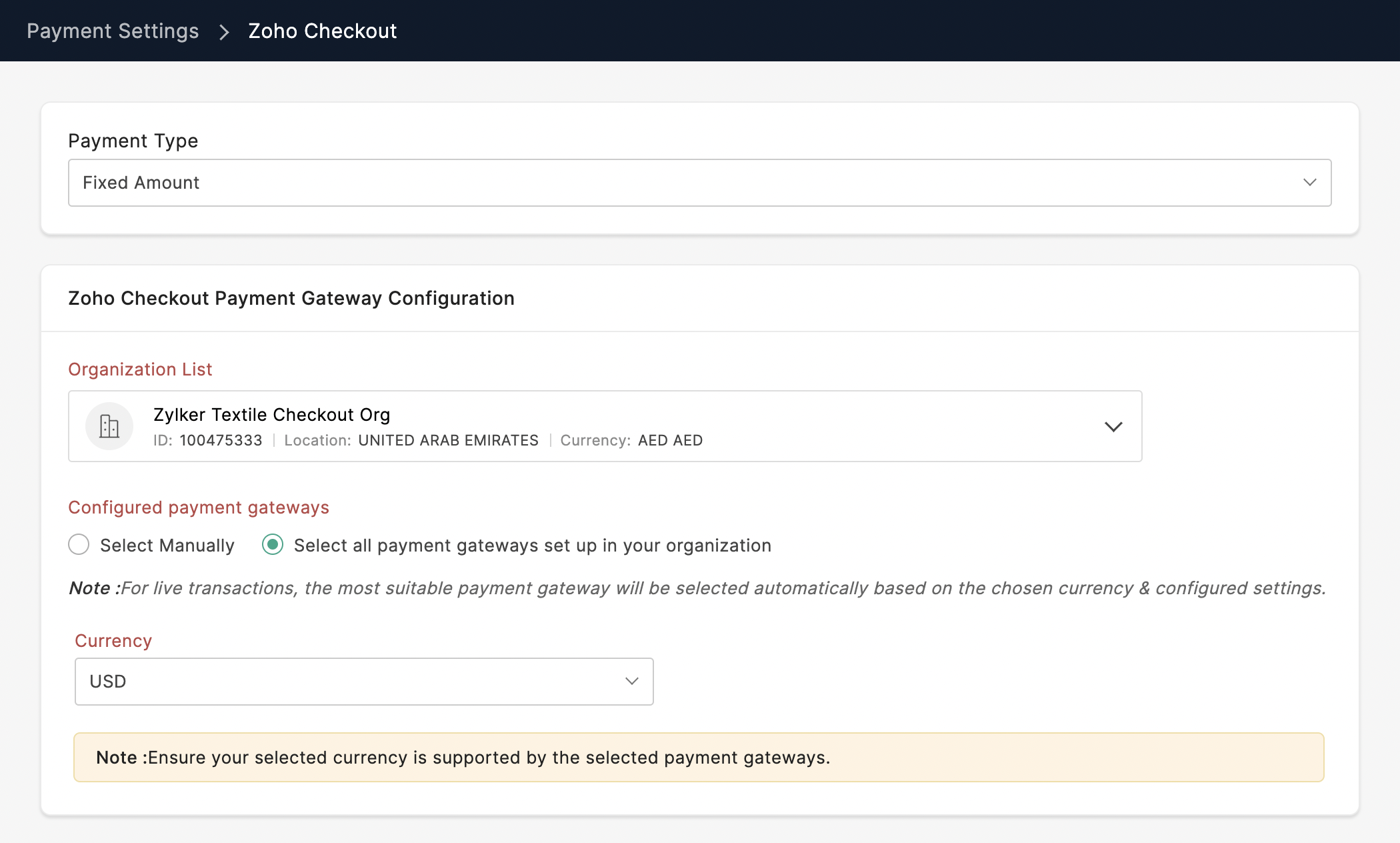Select the 'Select Manually' radio button
This screenshot has height=843, width=1400.
[79, 545]
